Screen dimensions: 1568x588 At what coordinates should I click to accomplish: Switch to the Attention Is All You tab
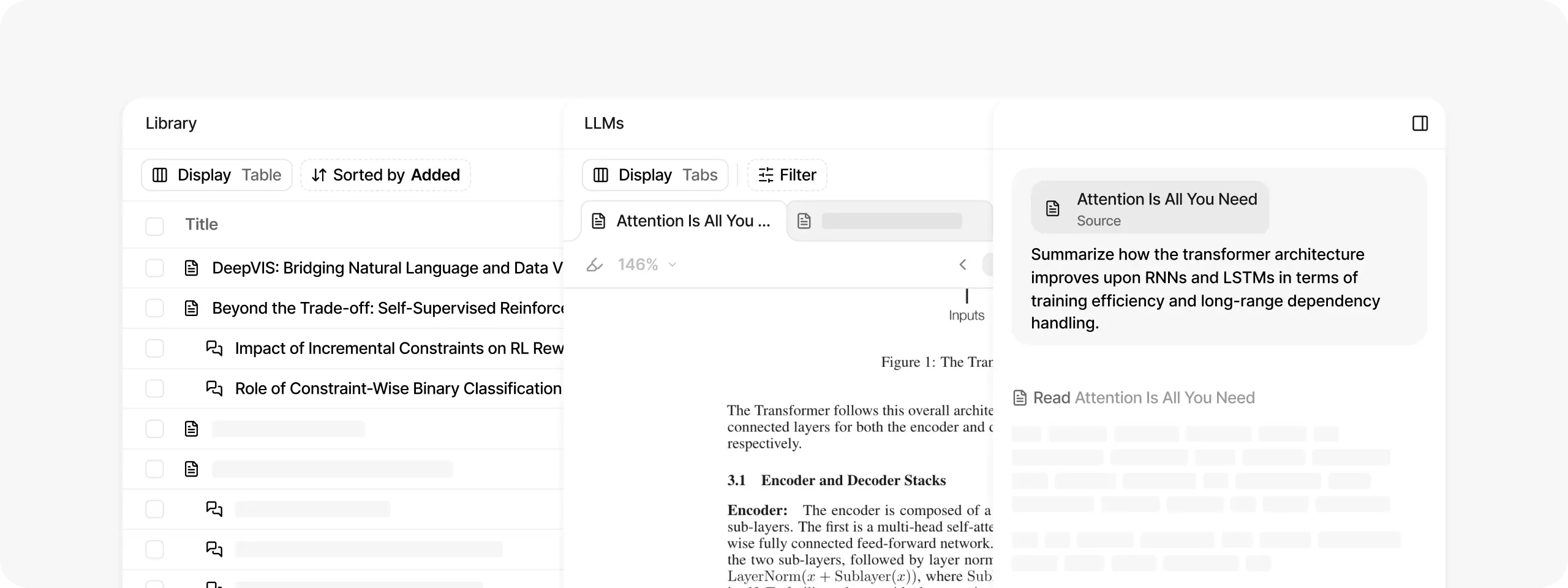tap(682, 221)
